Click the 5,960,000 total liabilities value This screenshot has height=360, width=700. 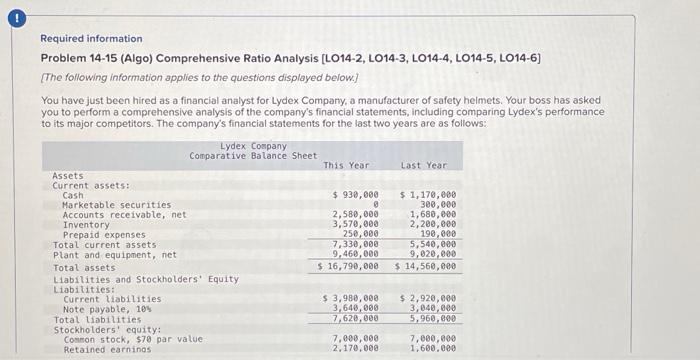click(433, 318)
